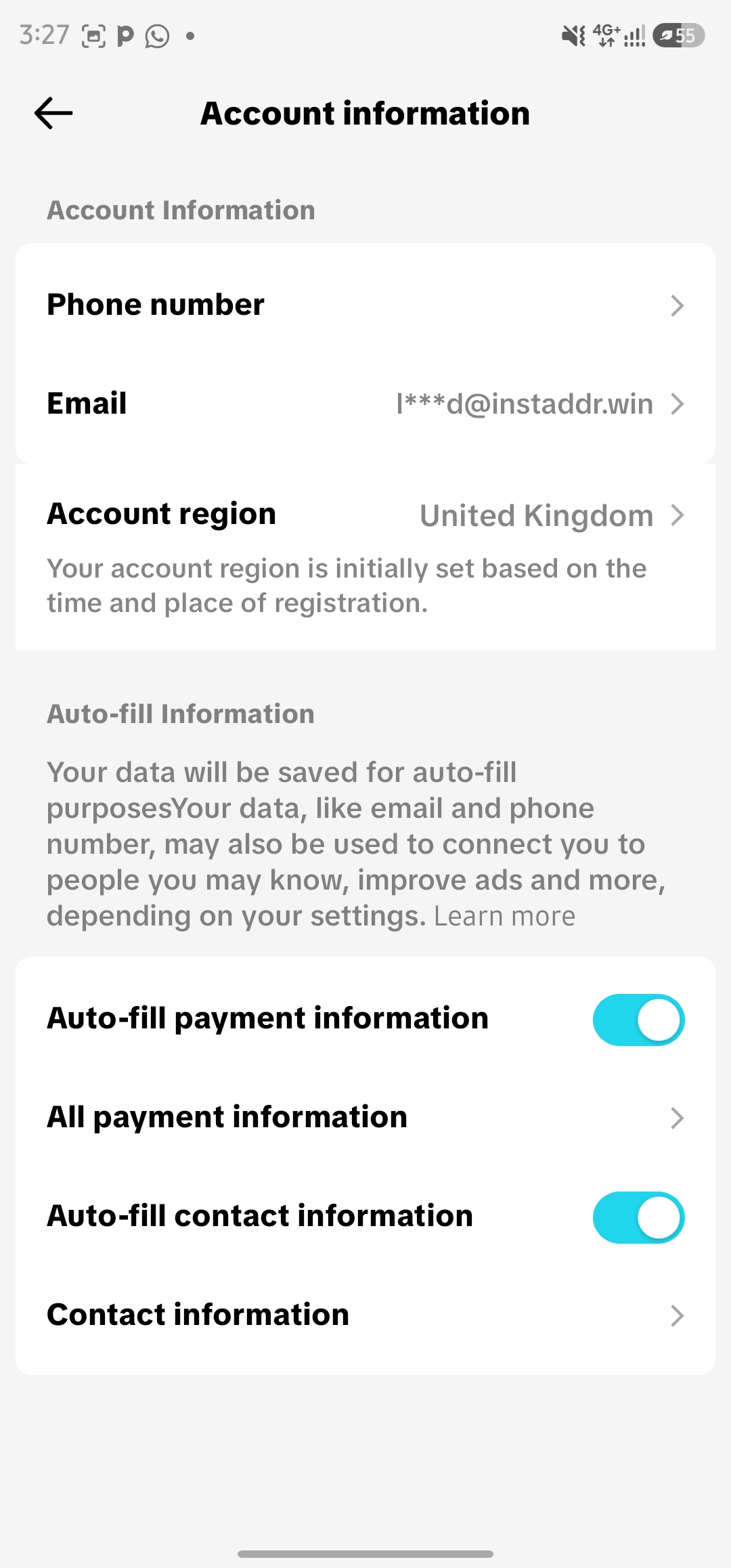Open Contact information row

pyautogui.click(x=365, y=1315)
